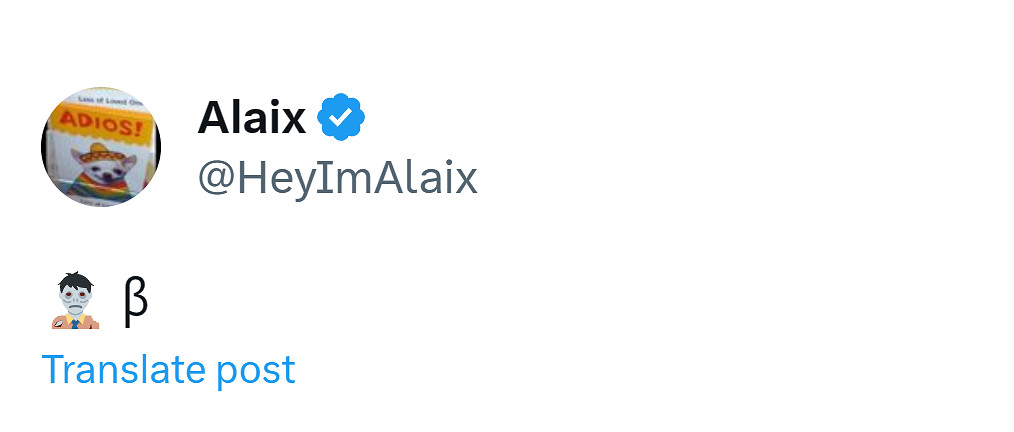Visit the profile via the bold name Alaix
The image size is (1014, 432).
252,119
